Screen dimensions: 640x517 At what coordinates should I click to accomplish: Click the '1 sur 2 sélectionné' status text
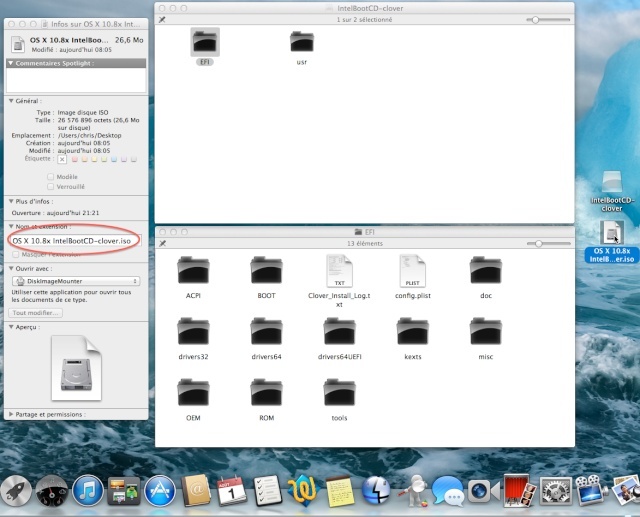click(x=364, y=20)
